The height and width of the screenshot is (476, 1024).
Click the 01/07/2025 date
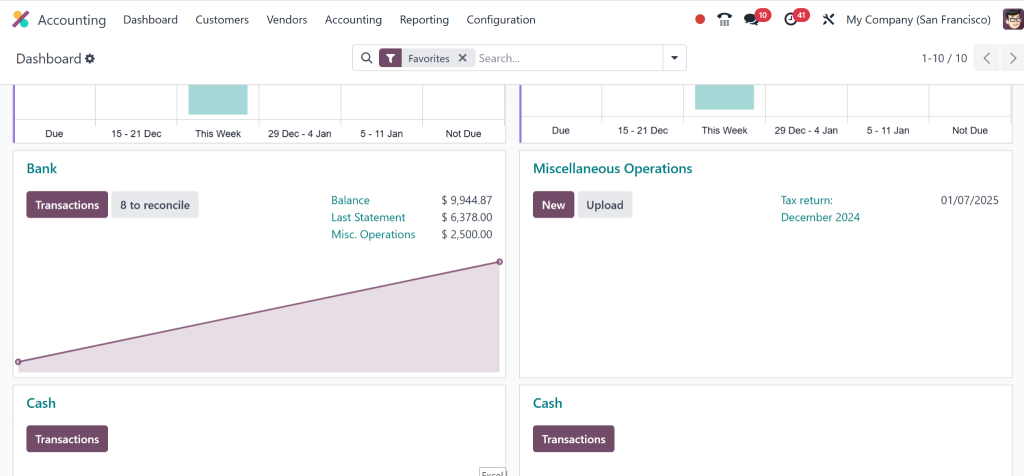[x=970, y=200]
